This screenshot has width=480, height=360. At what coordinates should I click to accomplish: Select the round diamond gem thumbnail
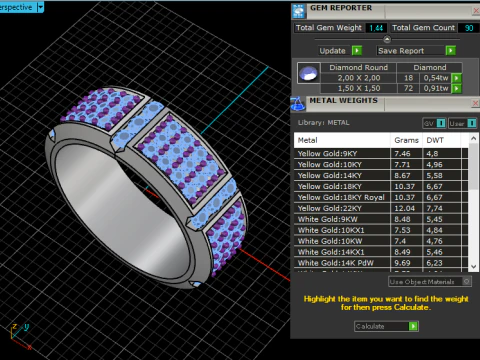tap(309, 73)
